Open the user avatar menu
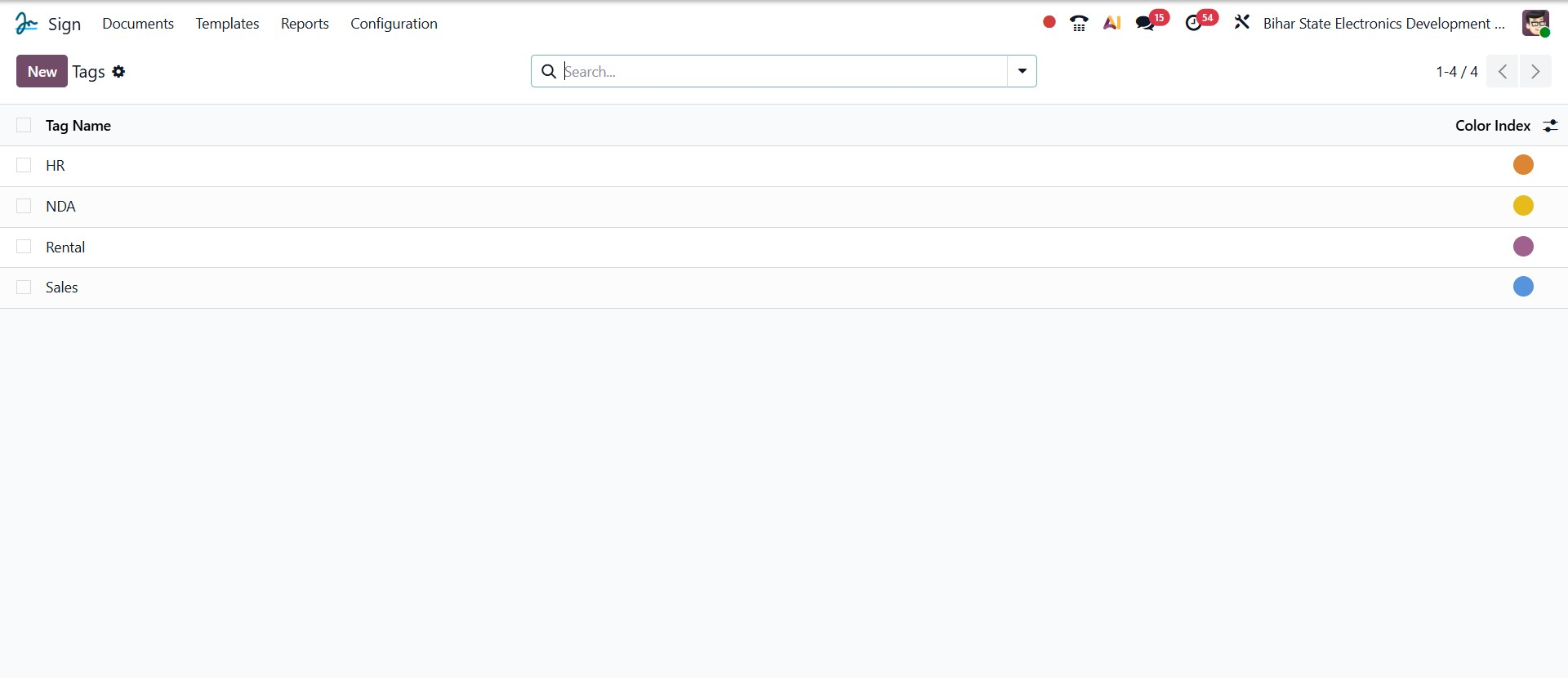This screenshot has width=1568, height=678. click(x=1535, y=23)
